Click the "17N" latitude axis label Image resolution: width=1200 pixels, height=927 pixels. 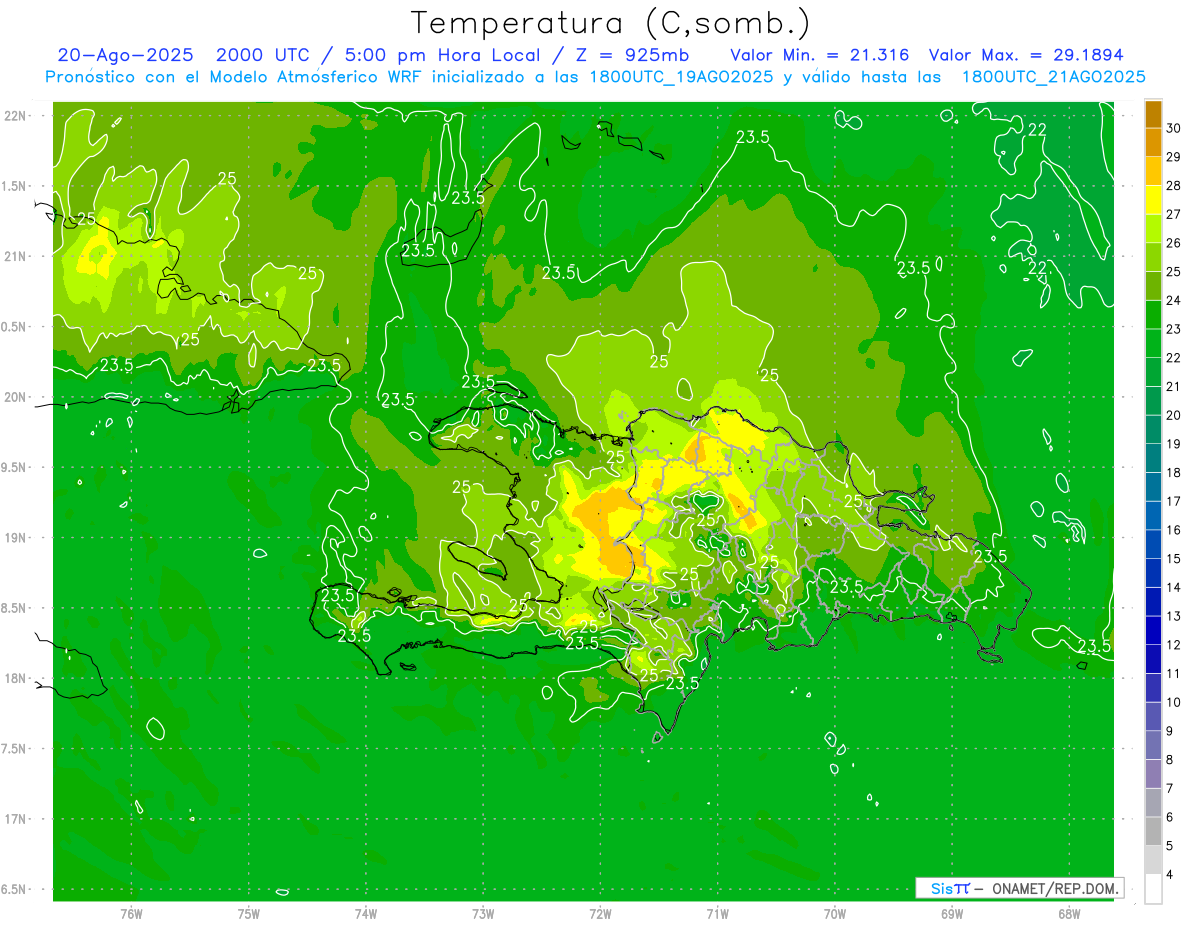tap(15, 819)
